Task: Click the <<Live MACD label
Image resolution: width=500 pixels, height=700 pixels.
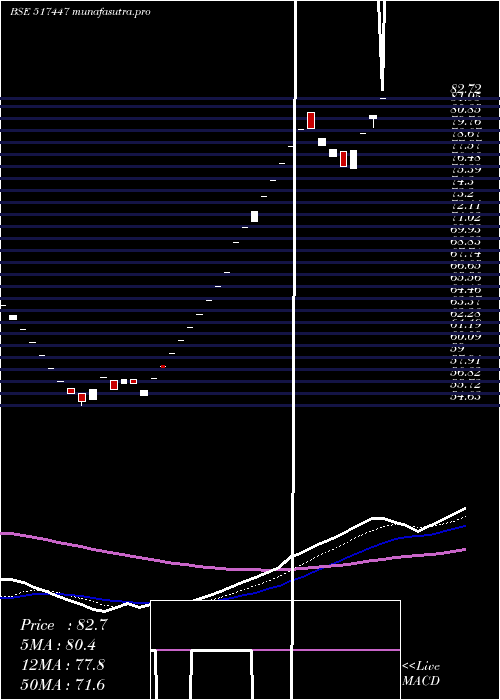Action: [x=421, y=674]
